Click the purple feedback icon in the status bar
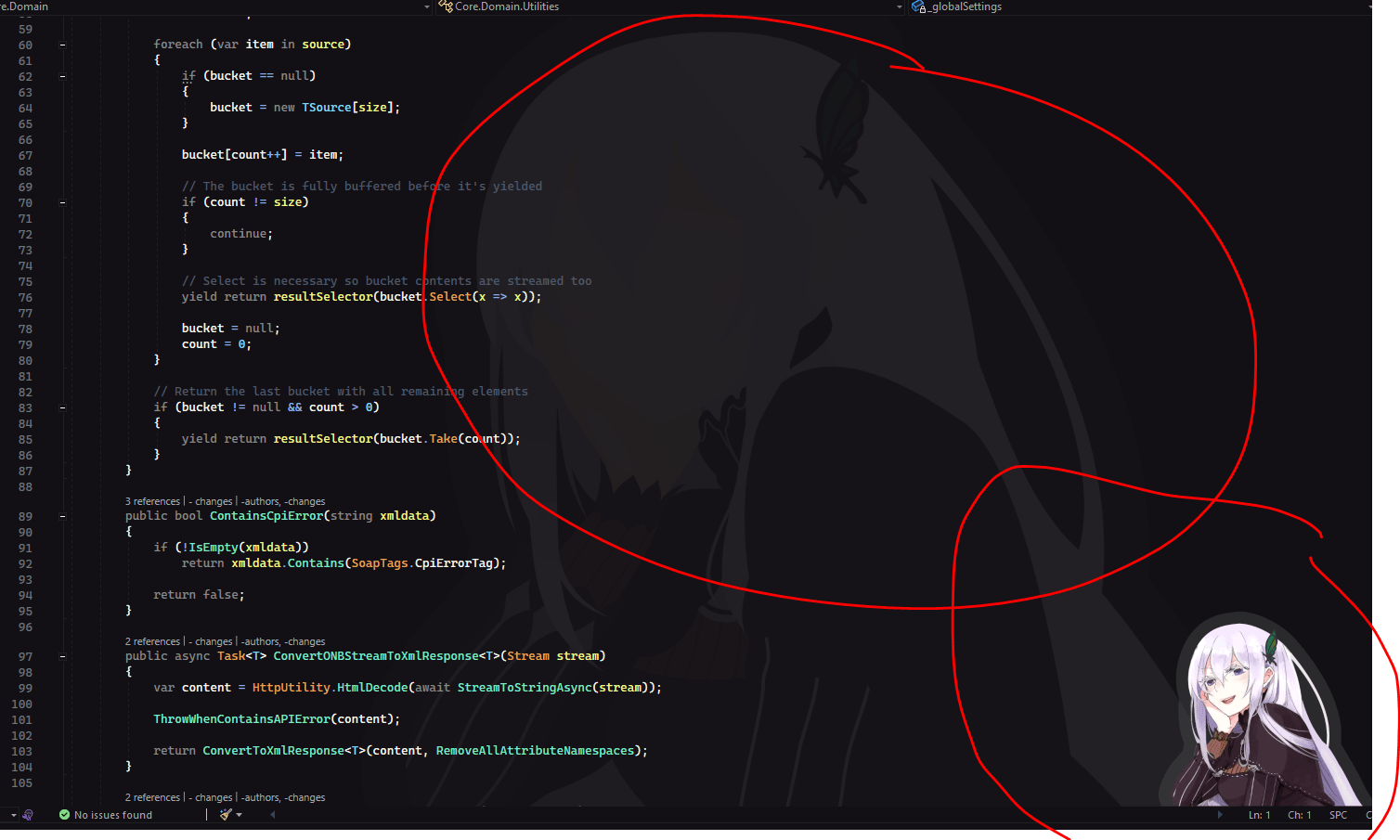Viewport: 1400px width, 840px height. (x=28, y=814)
